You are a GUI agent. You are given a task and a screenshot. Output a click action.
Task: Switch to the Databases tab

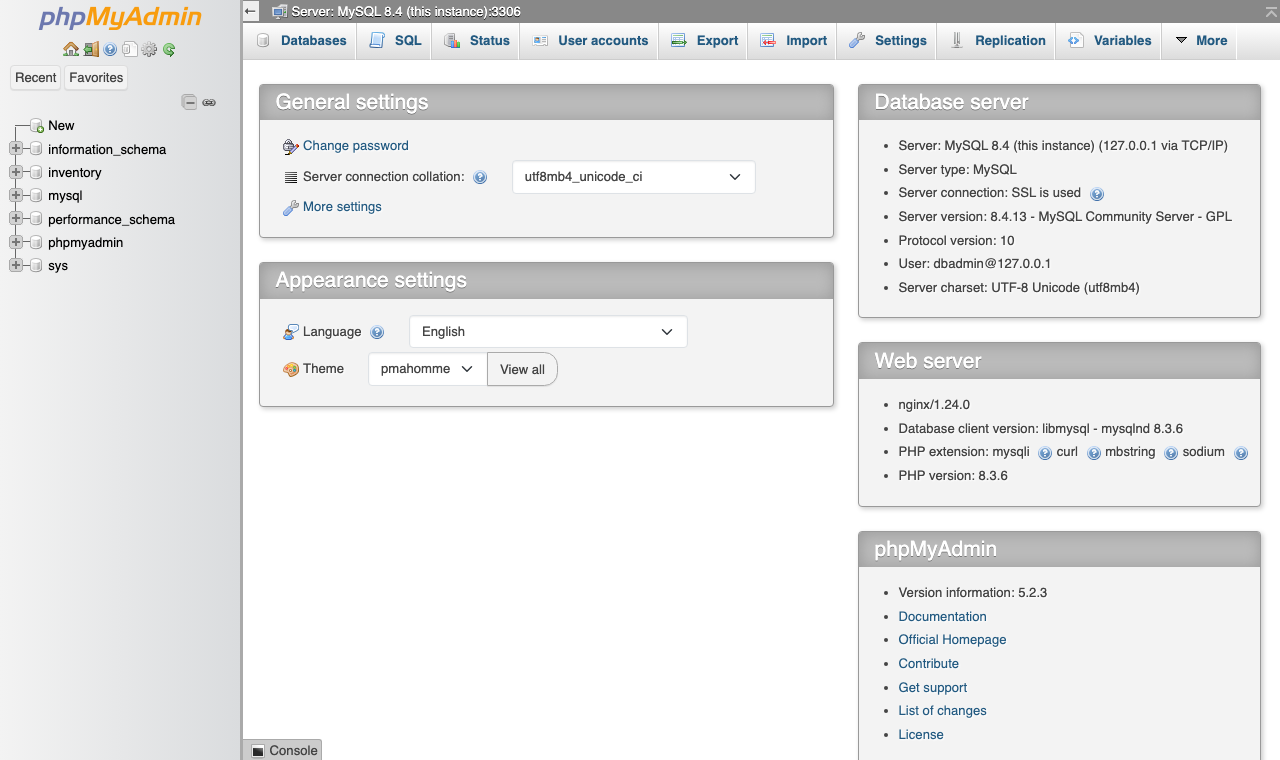(301, 41)
